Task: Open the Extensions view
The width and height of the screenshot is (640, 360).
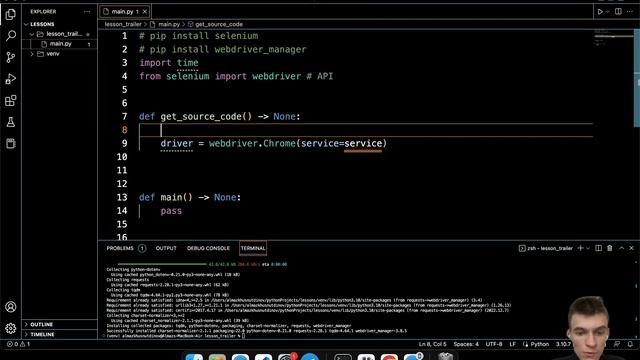Action: point(11,100)
